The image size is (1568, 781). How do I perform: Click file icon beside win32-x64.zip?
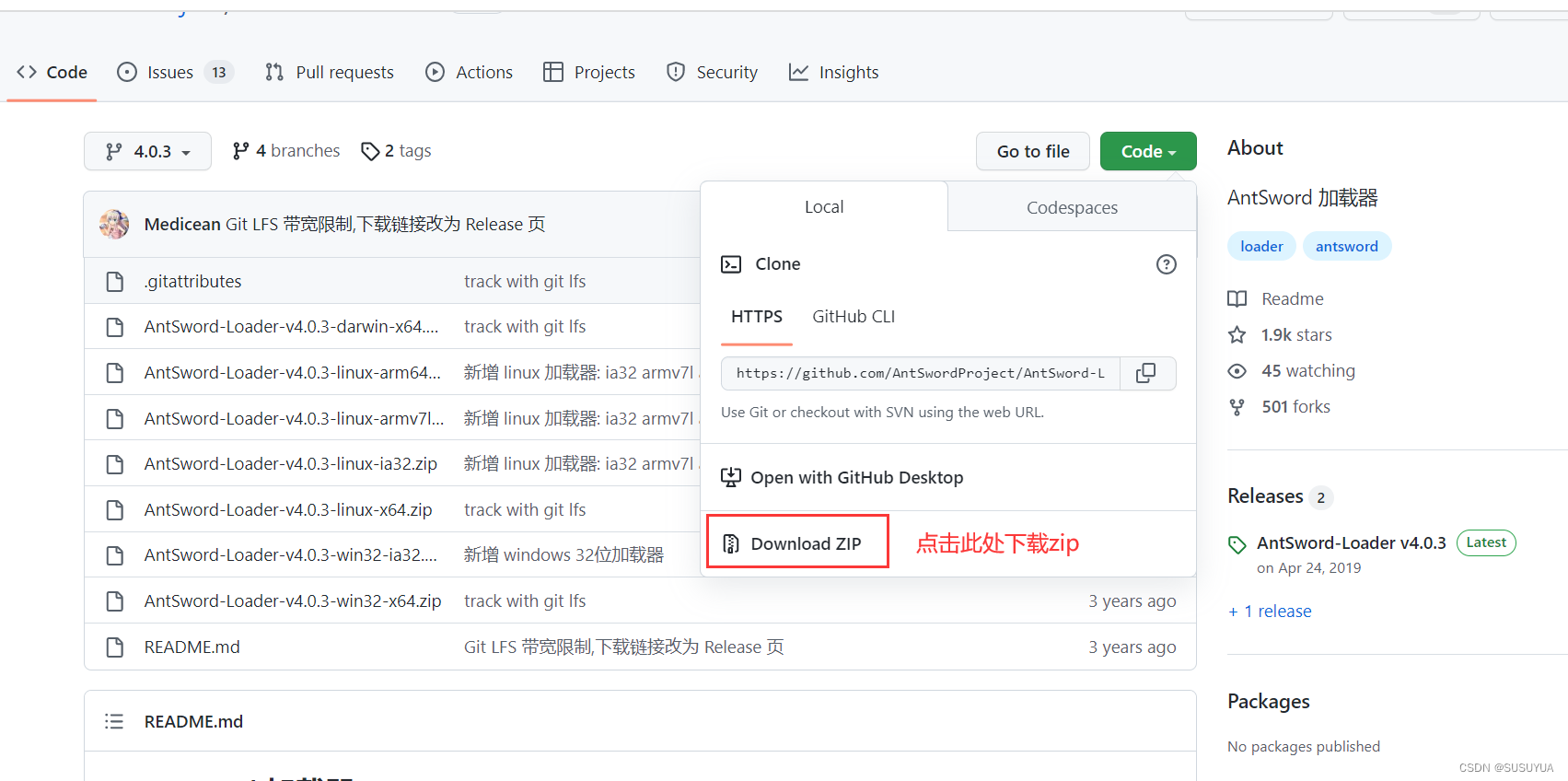click(115, 600)
